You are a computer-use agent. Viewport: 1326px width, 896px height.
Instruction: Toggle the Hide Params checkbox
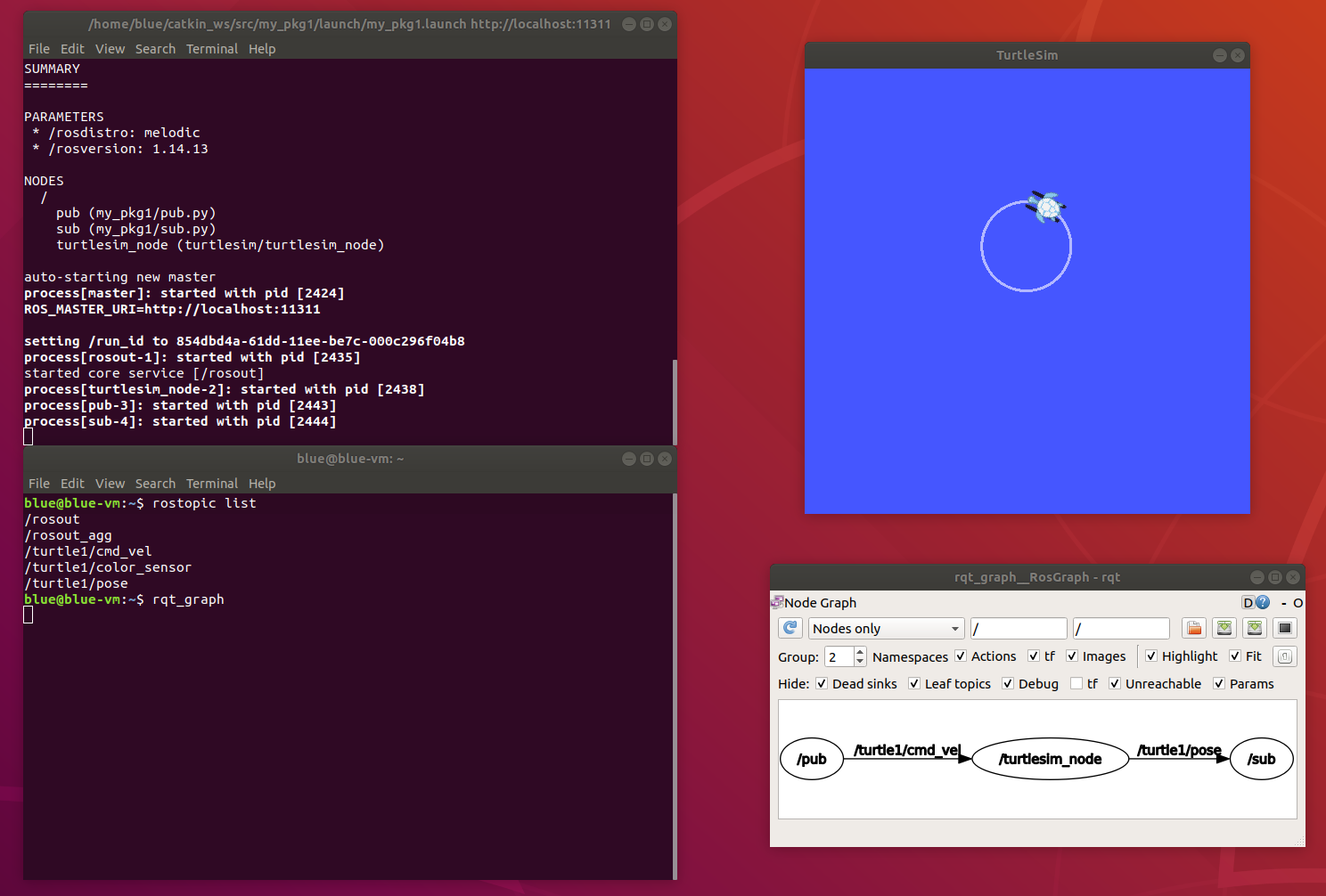(x=1219, y=683)
